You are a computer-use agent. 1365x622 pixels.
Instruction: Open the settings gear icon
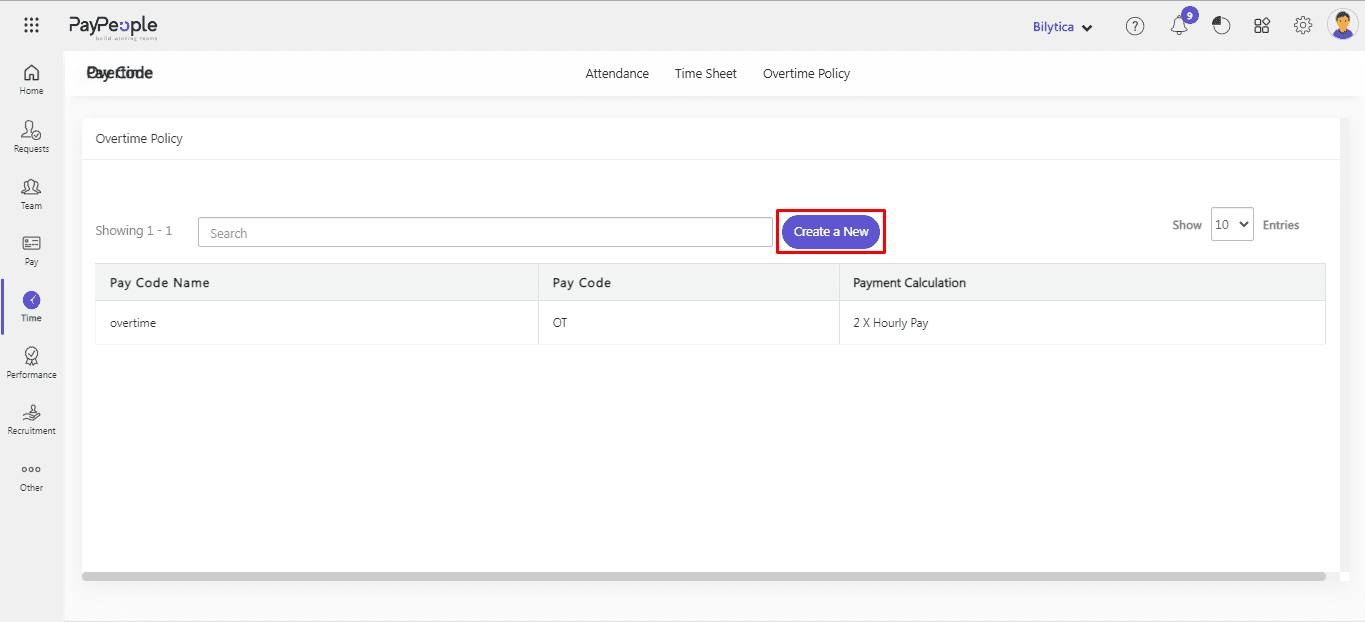(x=1303, y=26)
